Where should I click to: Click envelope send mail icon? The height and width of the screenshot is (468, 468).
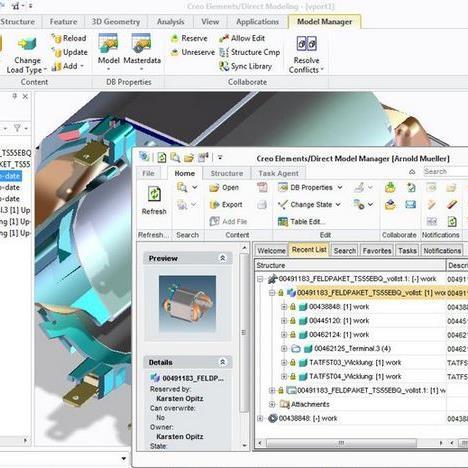tap(410, 204)
